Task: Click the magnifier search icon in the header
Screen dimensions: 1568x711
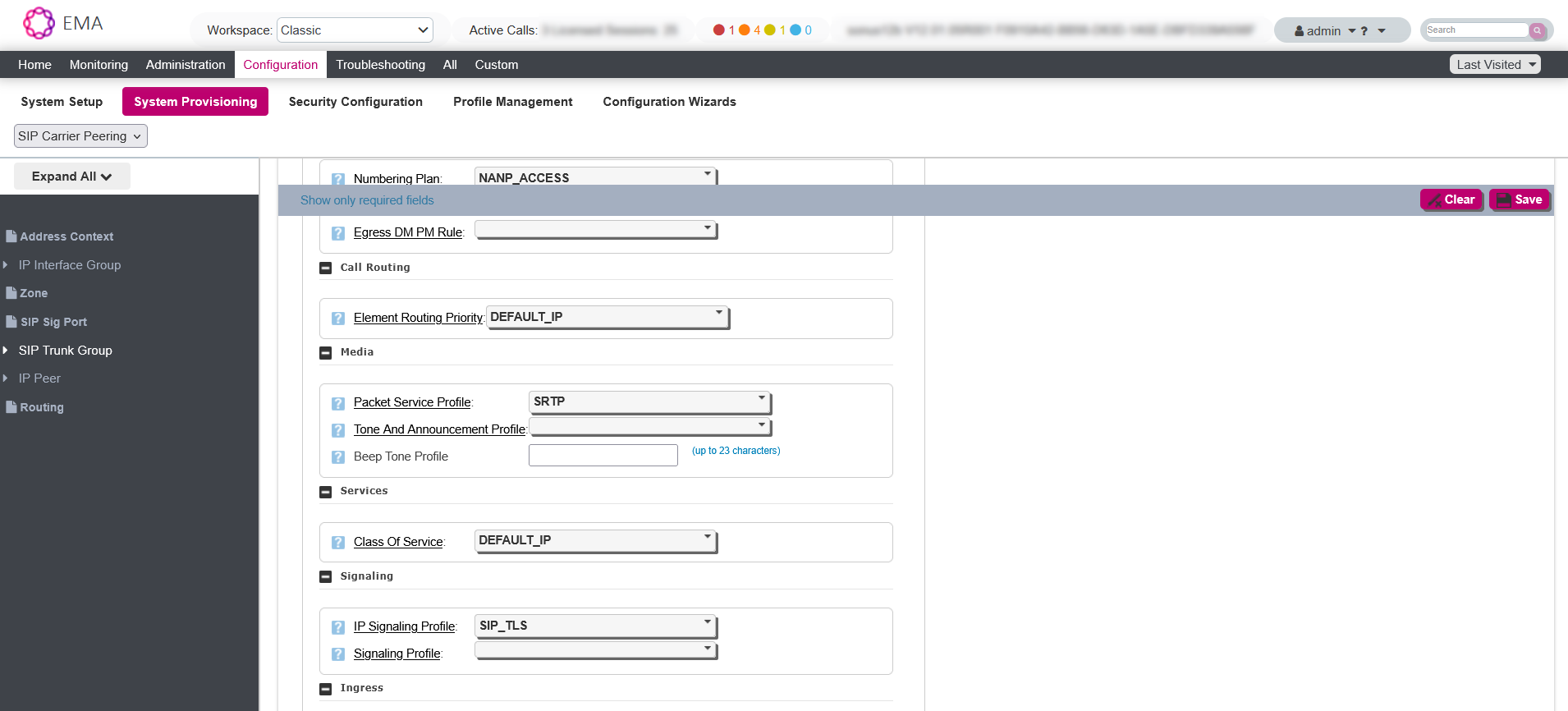Action: 1537,30
